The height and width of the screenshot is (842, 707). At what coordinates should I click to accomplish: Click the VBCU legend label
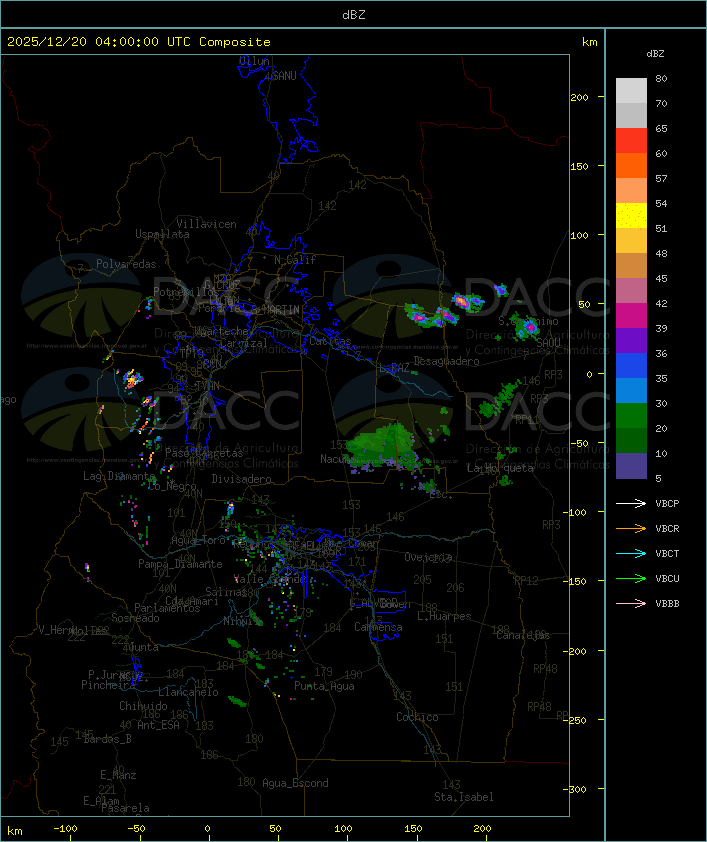667,578
